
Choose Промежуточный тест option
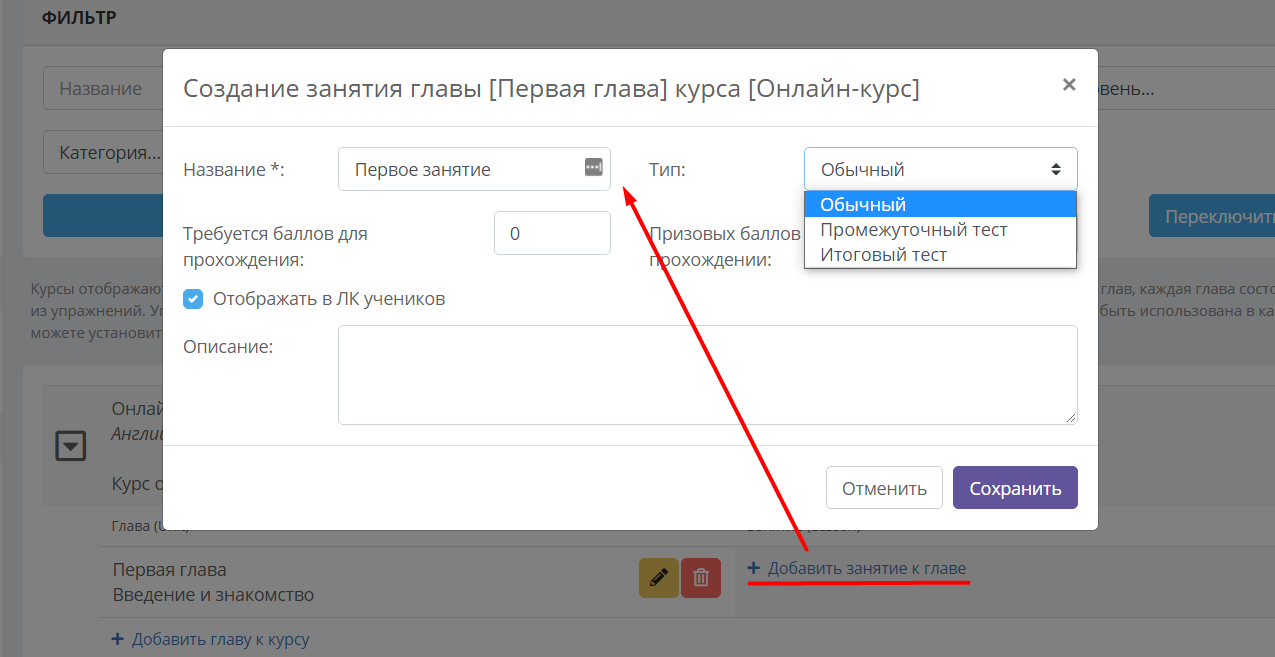tap(940, 229)
